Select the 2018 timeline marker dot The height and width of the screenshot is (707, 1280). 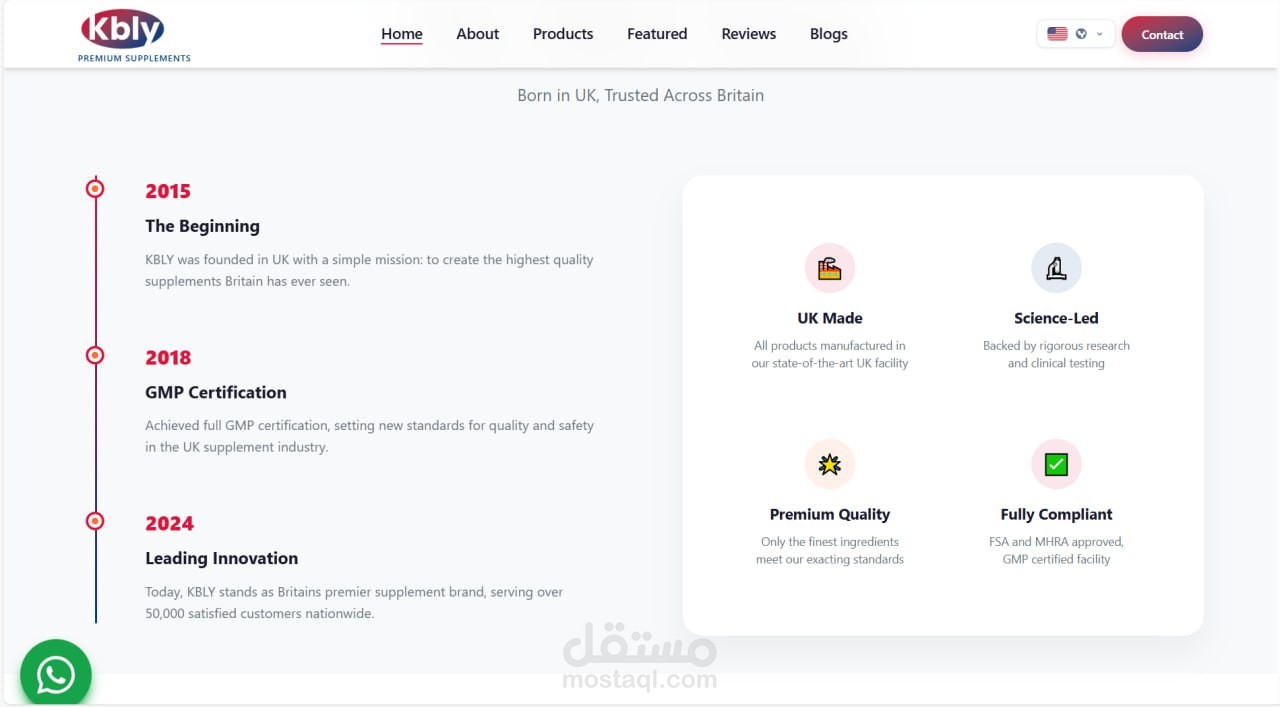(95, 355)
